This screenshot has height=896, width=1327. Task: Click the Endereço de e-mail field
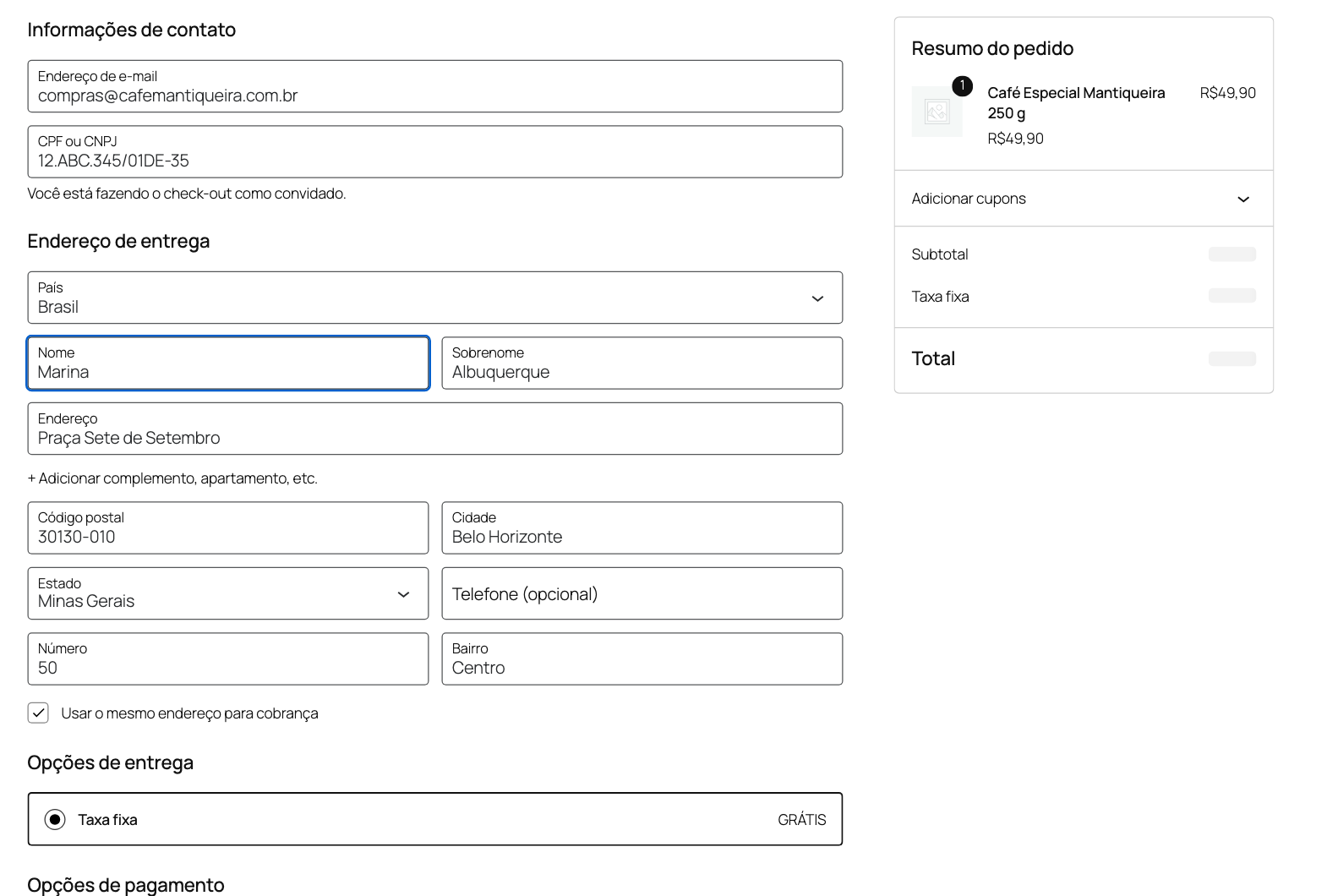[x=435, y=86]
